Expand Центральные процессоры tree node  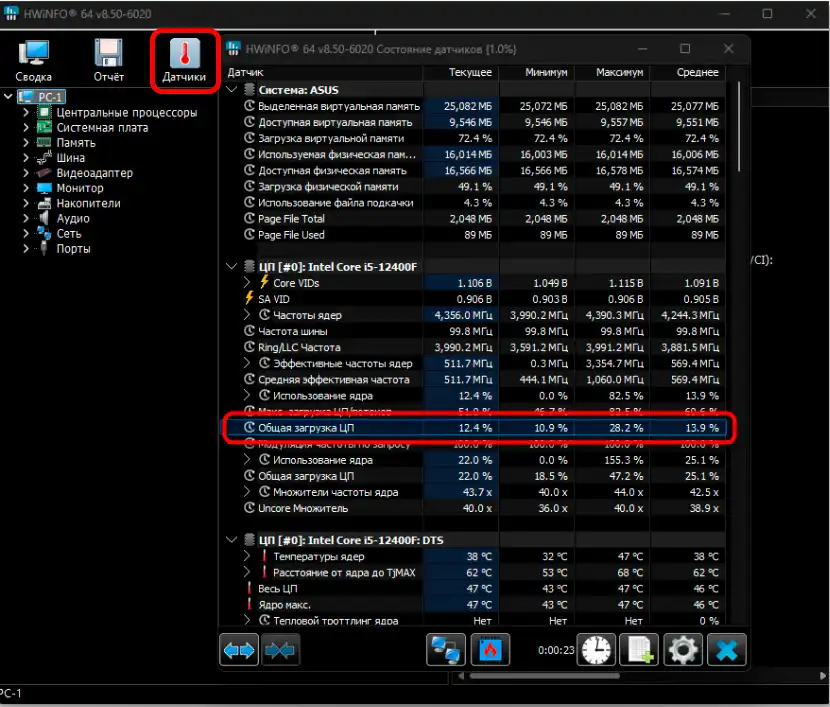click(x=25, y=112)
